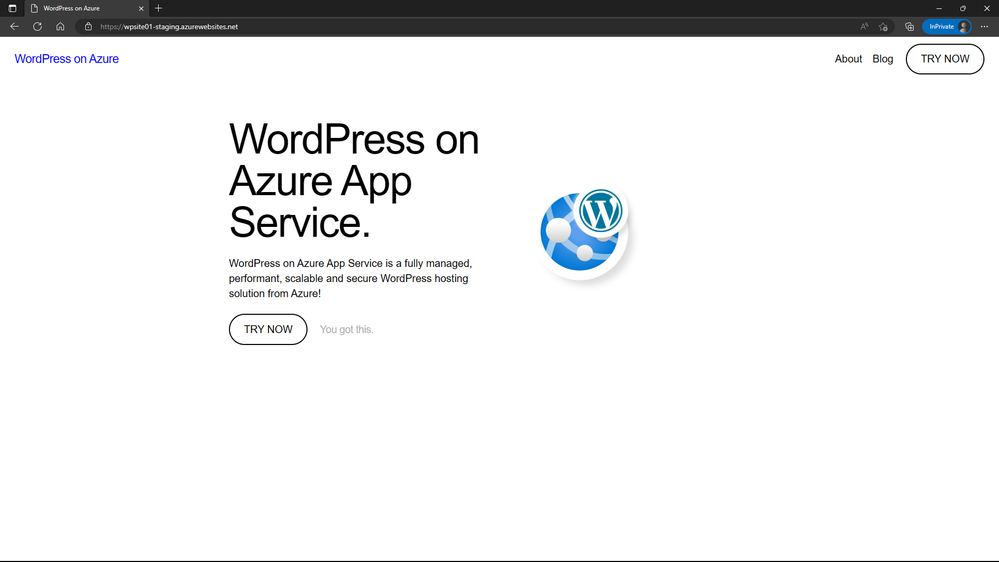Viewport: 999px width, 562px height.
Task: Click the TRY NOW button below the description
Action: (x=268, y=329)
